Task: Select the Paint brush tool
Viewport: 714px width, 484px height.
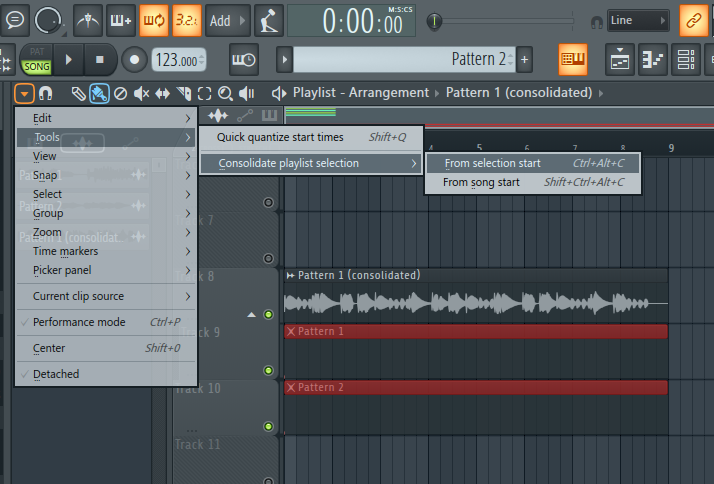Action: pyautogui.click(x=99, y=94)
